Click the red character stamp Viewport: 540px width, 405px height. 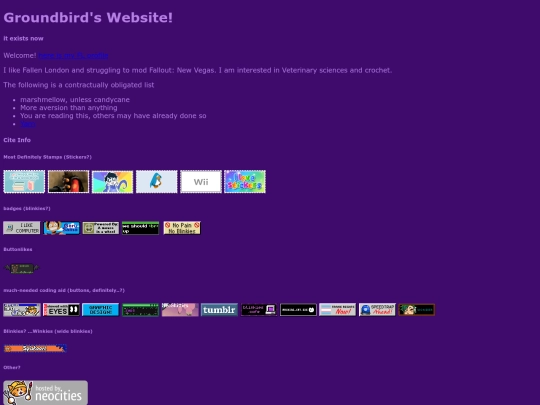[x=68, y=181]
